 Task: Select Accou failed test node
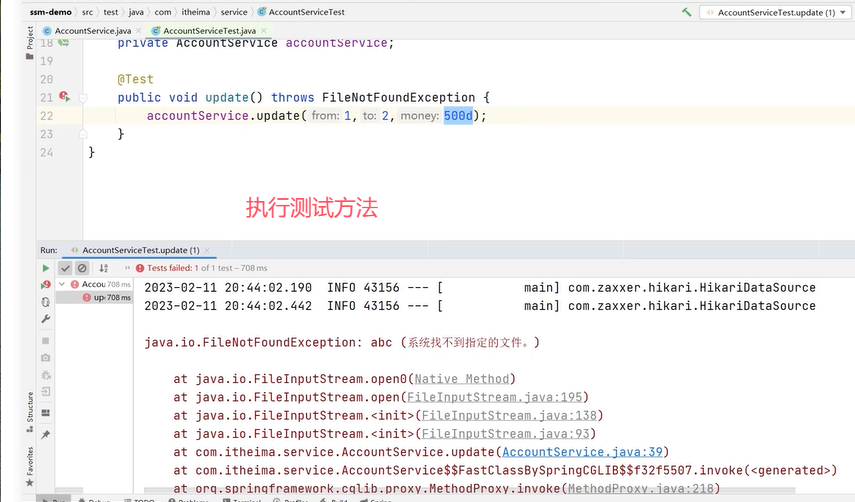click(x=94, y=284)
